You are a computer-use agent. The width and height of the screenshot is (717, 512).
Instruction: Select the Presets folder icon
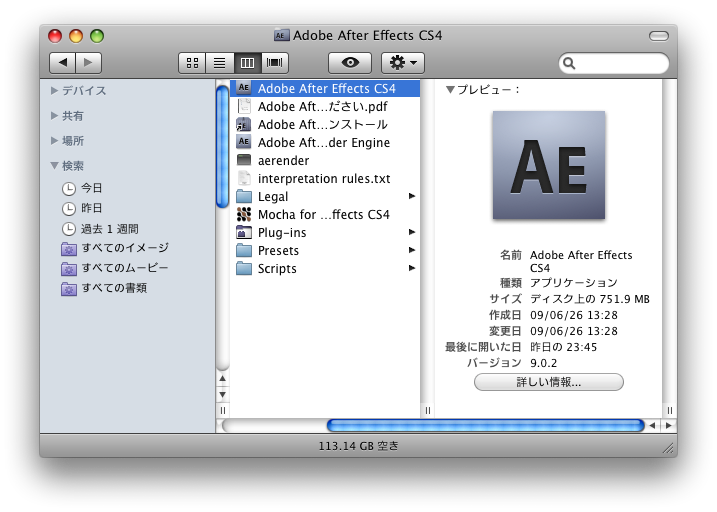244,251
